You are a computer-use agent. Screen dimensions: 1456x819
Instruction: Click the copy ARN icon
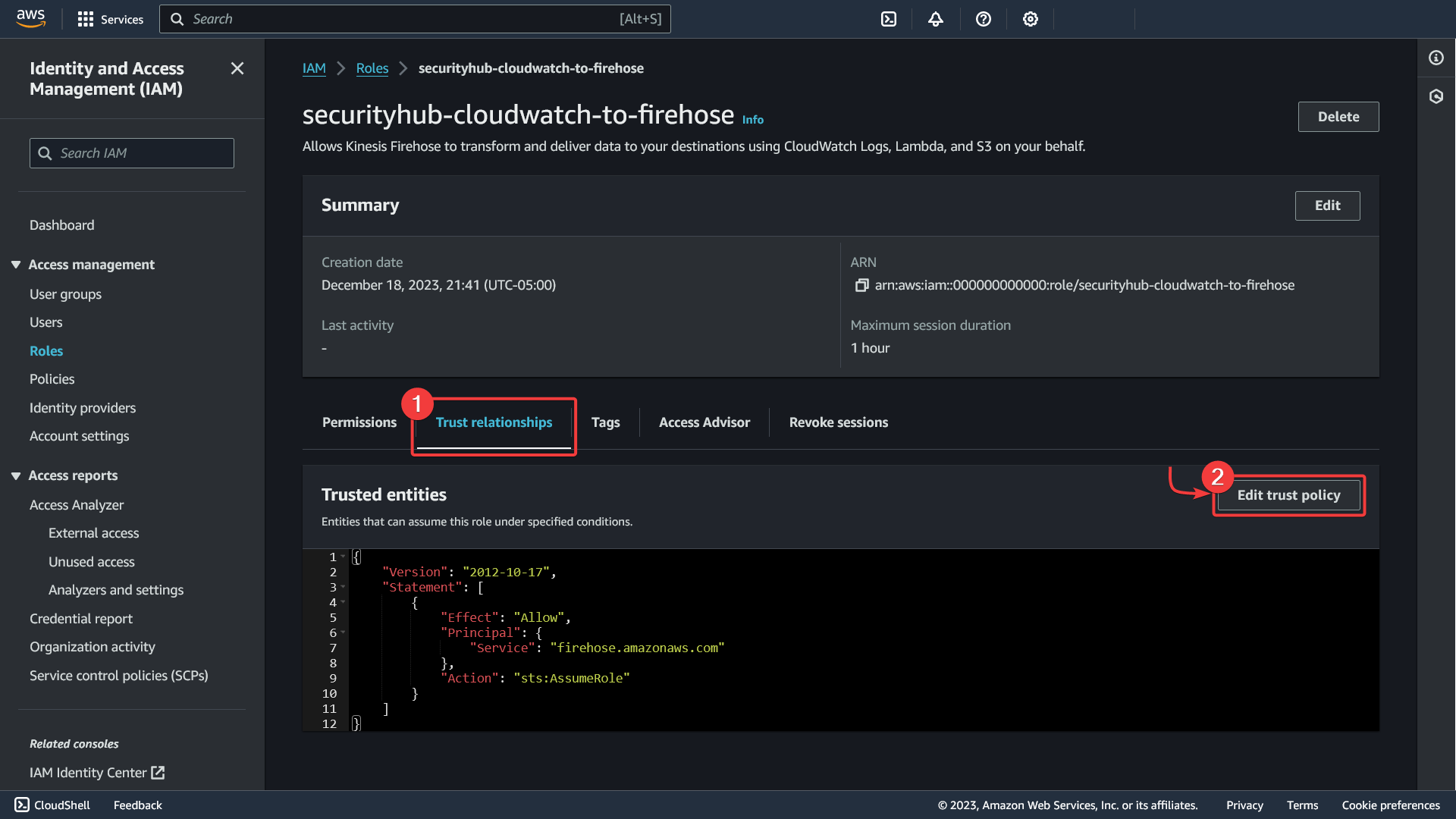[861, 285]
